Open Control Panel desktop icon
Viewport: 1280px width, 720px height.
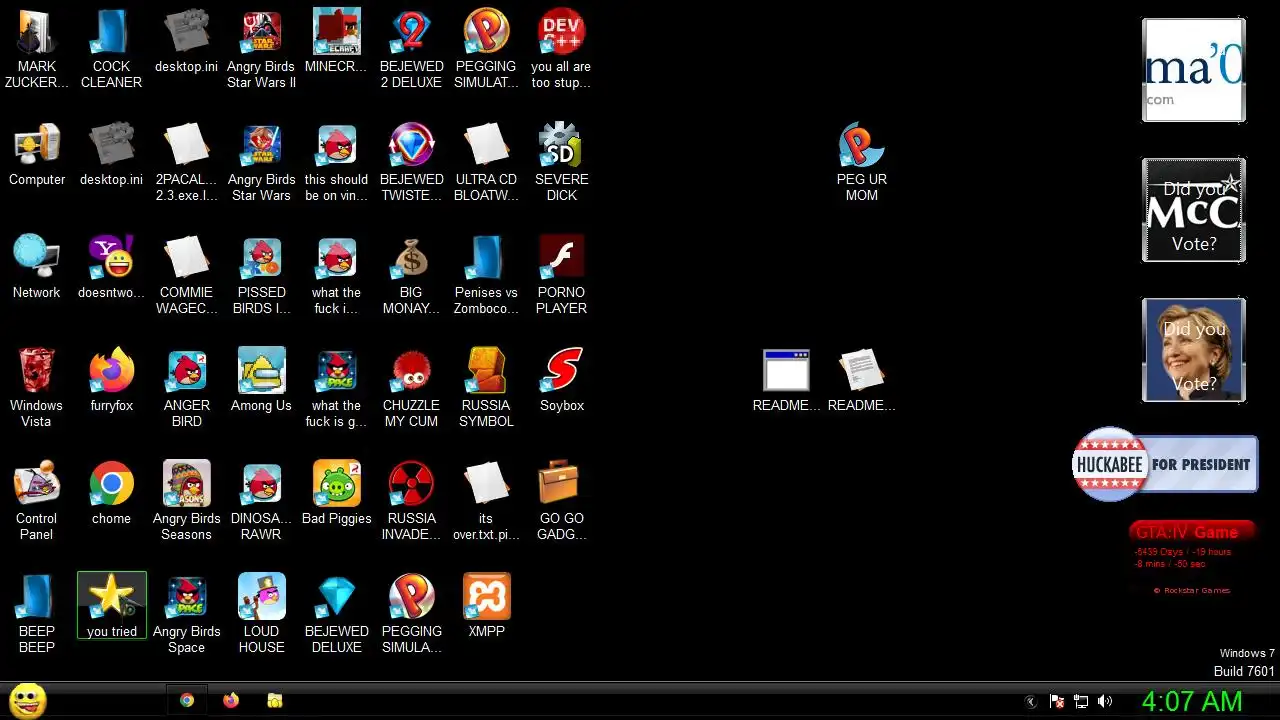click(x=37, y=500)
